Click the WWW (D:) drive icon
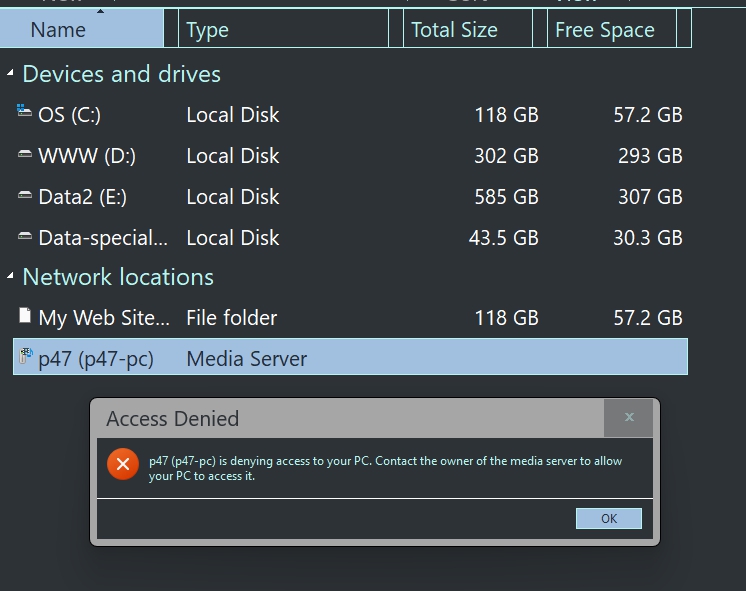Screen dimensions: 746x591 pyautogui.click(x=25, y=155)
